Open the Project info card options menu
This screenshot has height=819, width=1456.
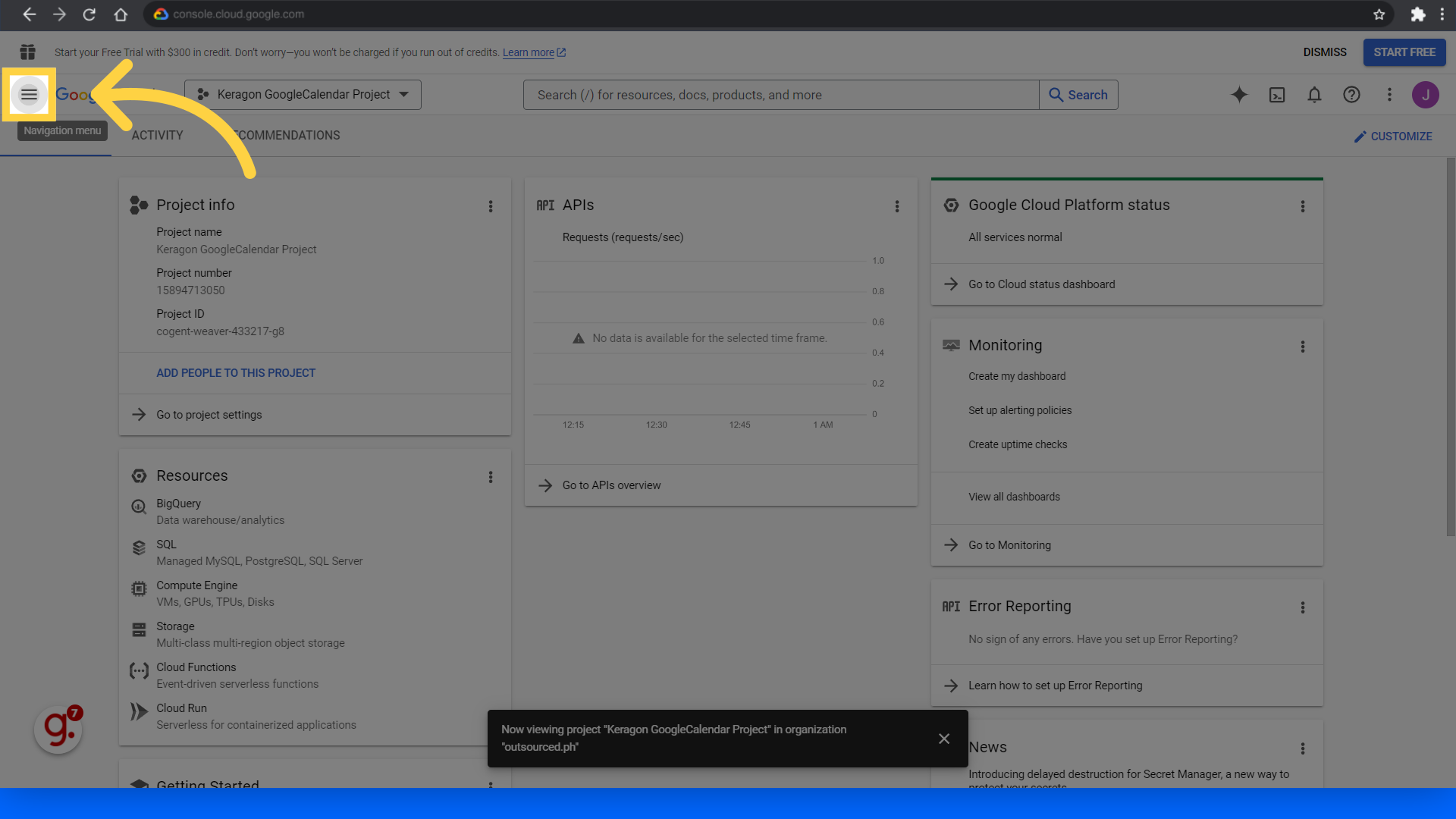[x=491, y=206]
